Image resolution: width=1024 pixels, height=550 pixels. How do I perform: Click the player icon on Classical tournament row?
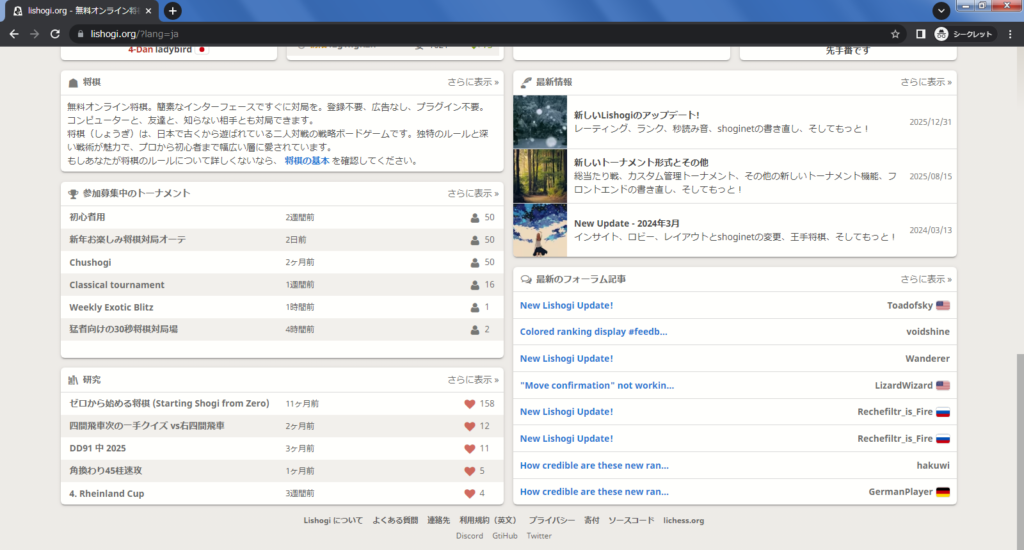pyautogui.click(x=475, y=285)
